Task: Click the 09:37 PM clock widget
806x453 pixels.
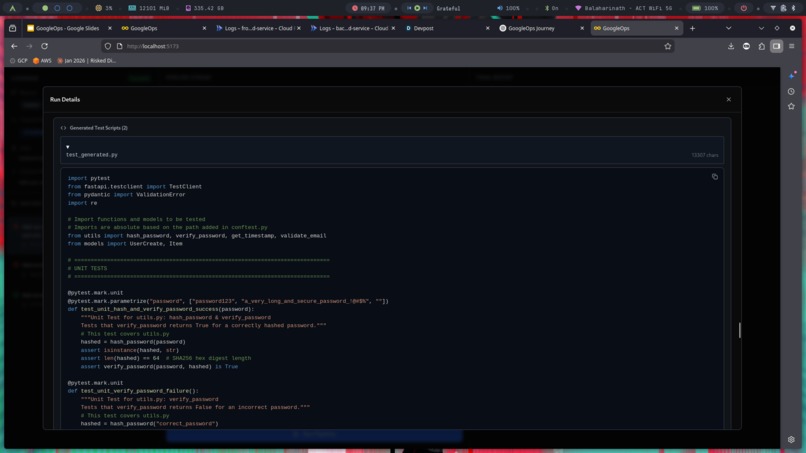Action: [368, 8]
